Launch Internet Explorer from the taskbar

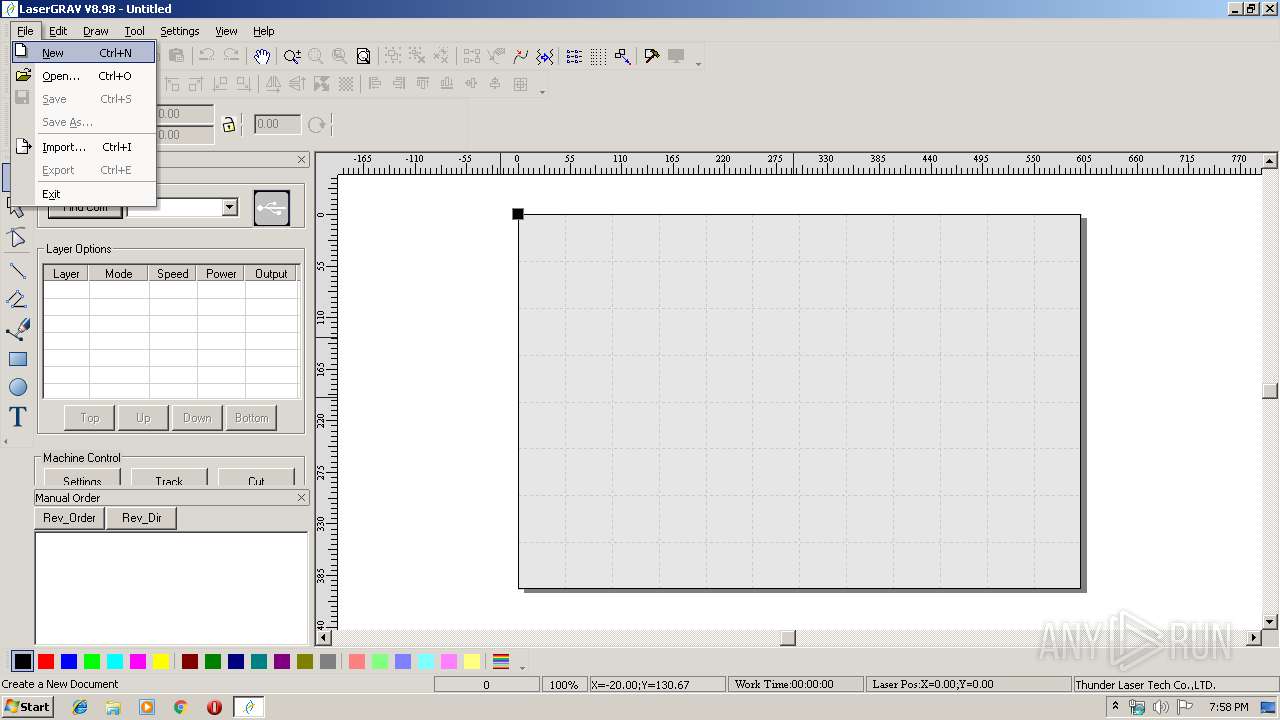[x=80, y=707]
